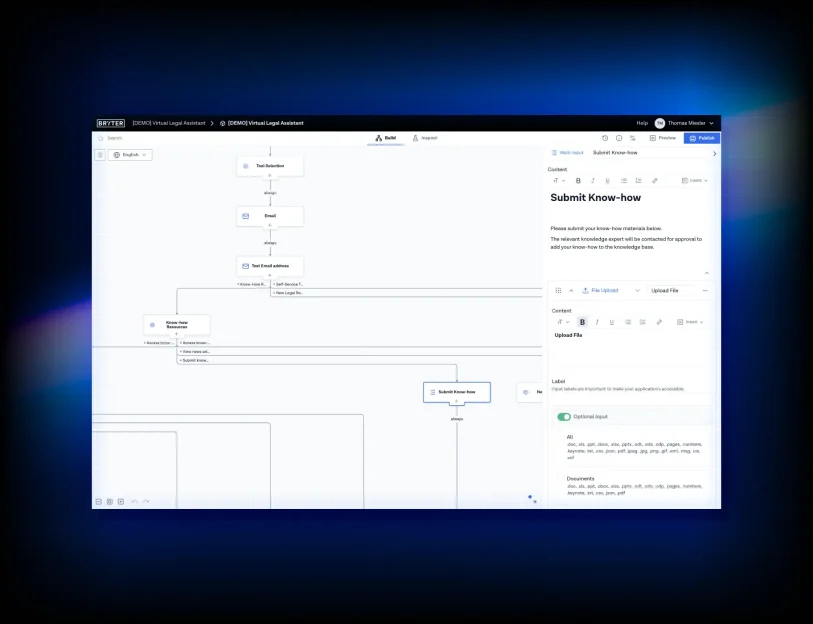
Task: Toggle the Optional input switch
Action: tap(564, 416)
